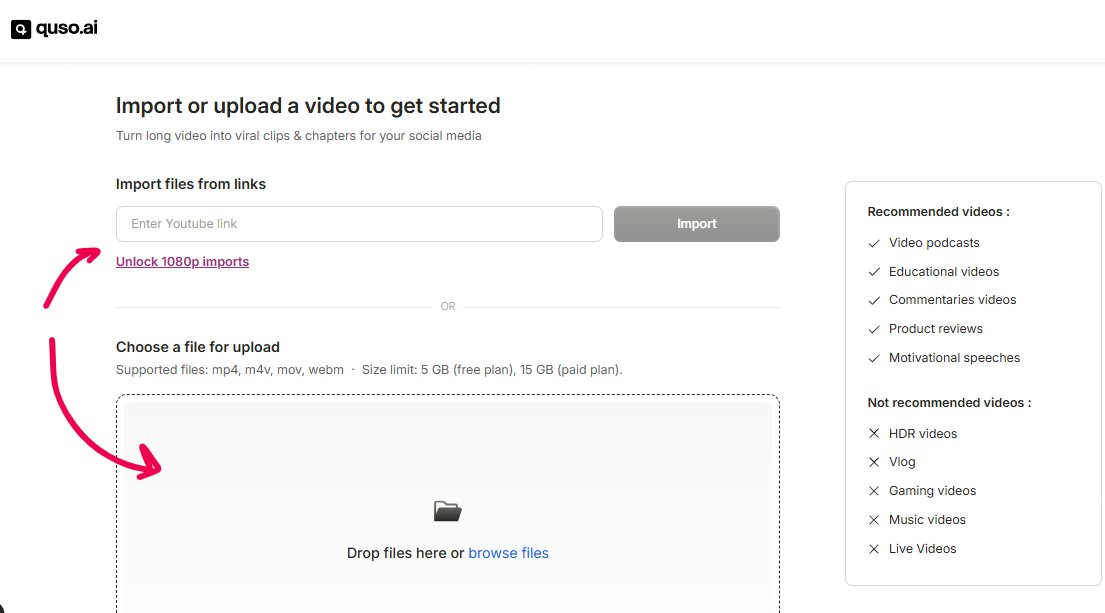
Task: Click the checkmark beside Product reviews
Action: (873, 328)
